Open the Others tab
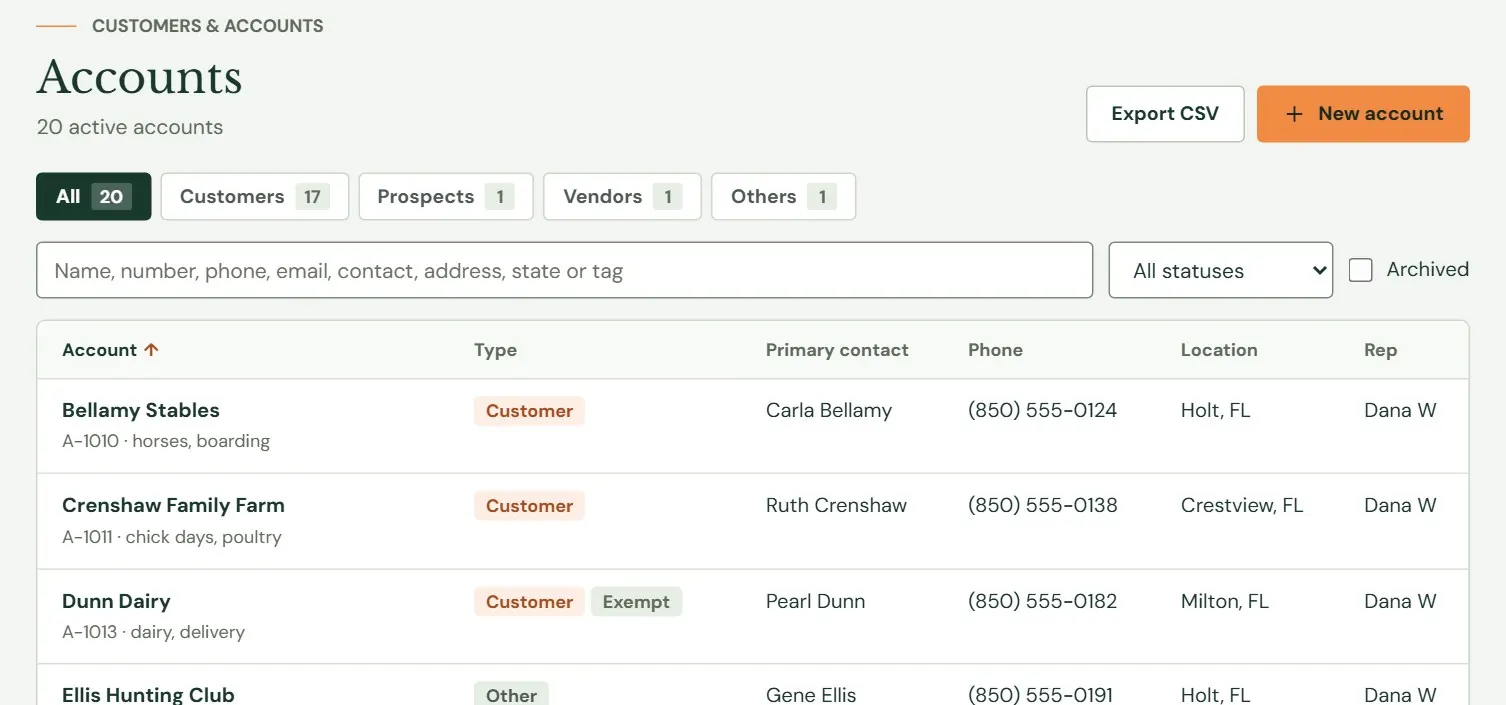1506x705 pixels. (x=783, y=196)
